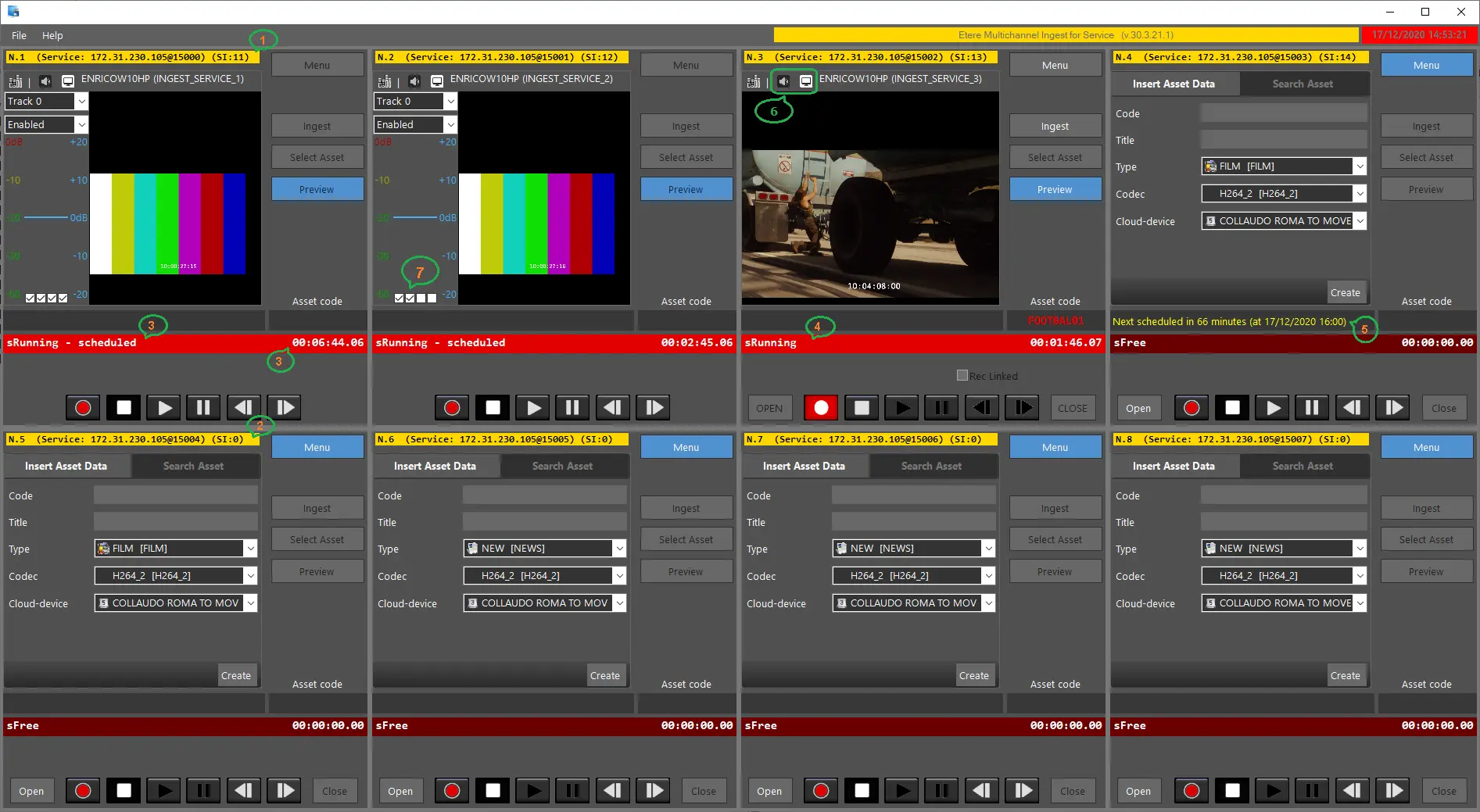Click the 0dB audio level slider in channel N.1
Viewport: 1480px width, 812px height.
click(45, 217)
